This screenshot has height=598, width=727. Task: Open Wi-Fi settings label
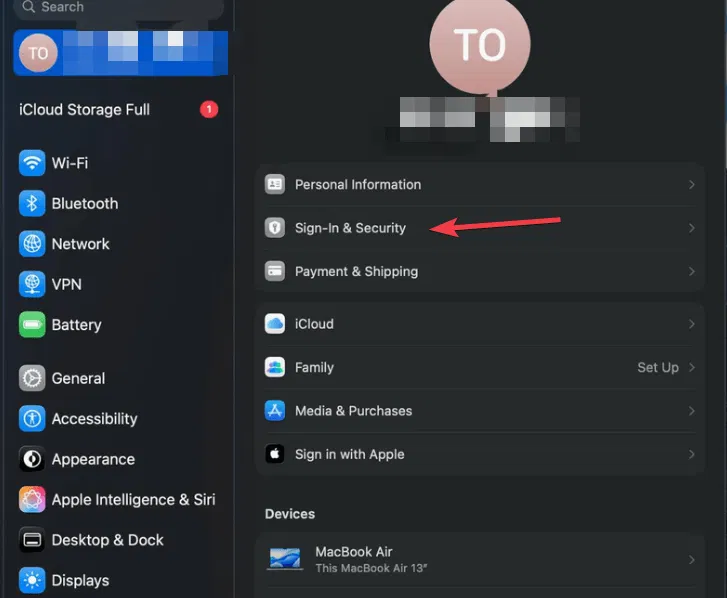70,163
